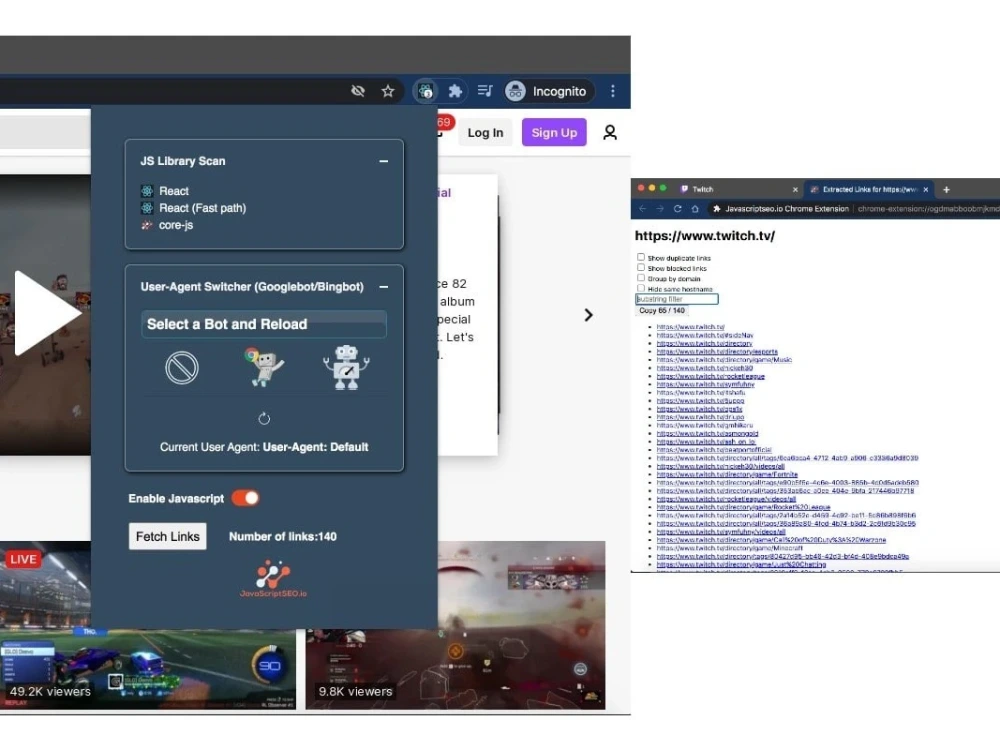Switch to the Extracted Links tab

coord(869,189)
